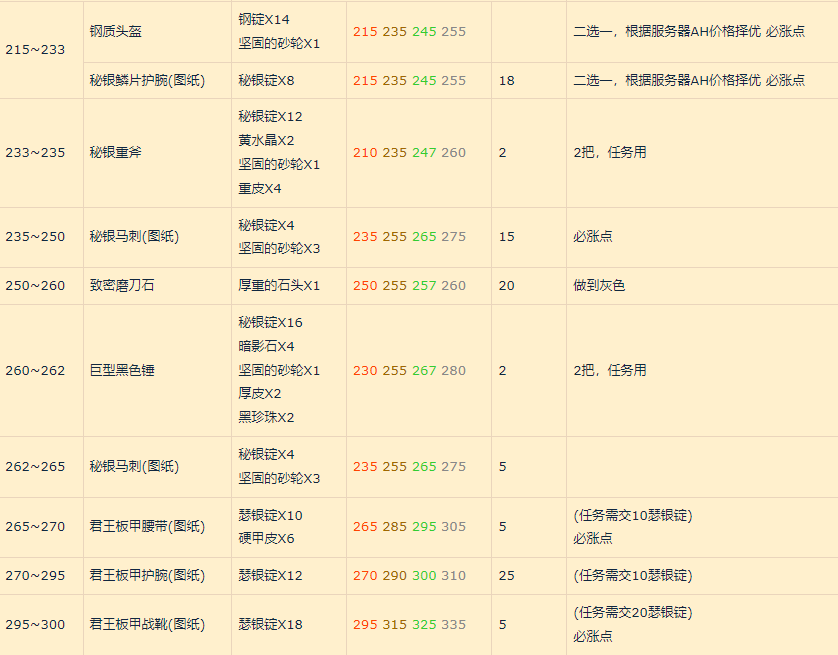838x655 pixels.
Task: Click the 钢质头盔 item name
Action: [116, 32]
